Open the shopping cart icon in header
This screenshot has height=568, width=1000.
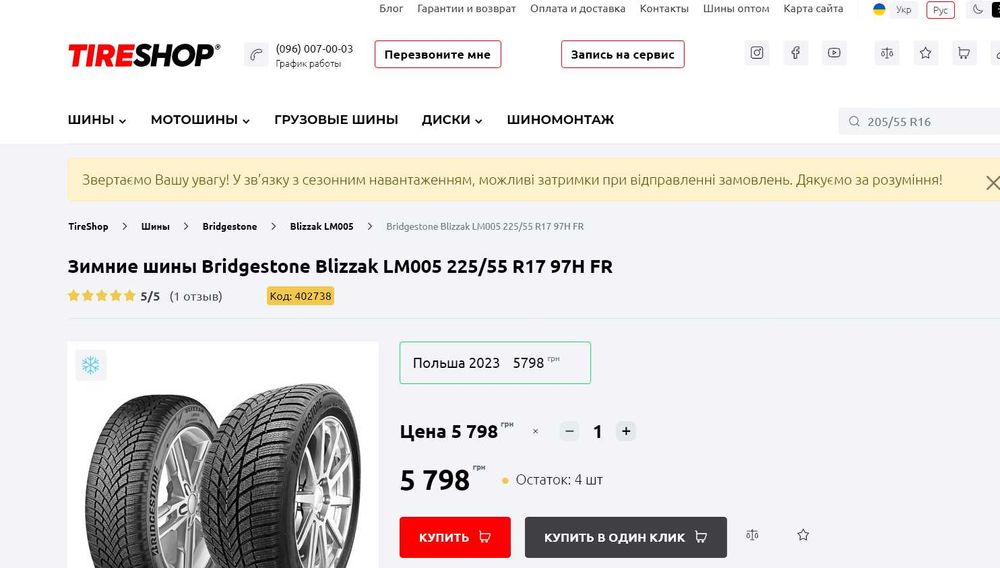(x=964, y=53)
